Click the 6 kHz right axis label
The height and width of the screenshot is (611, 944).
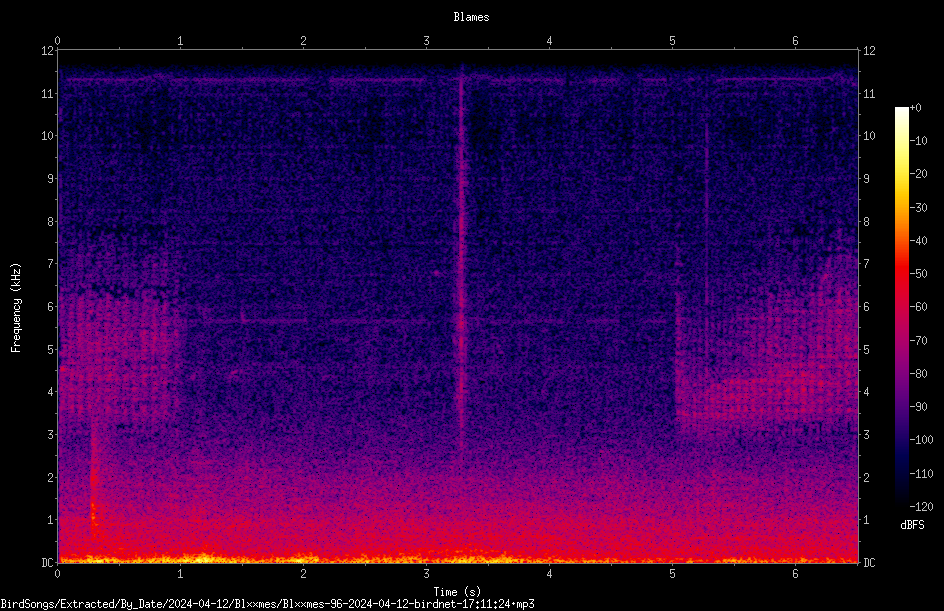coord(866,307)
